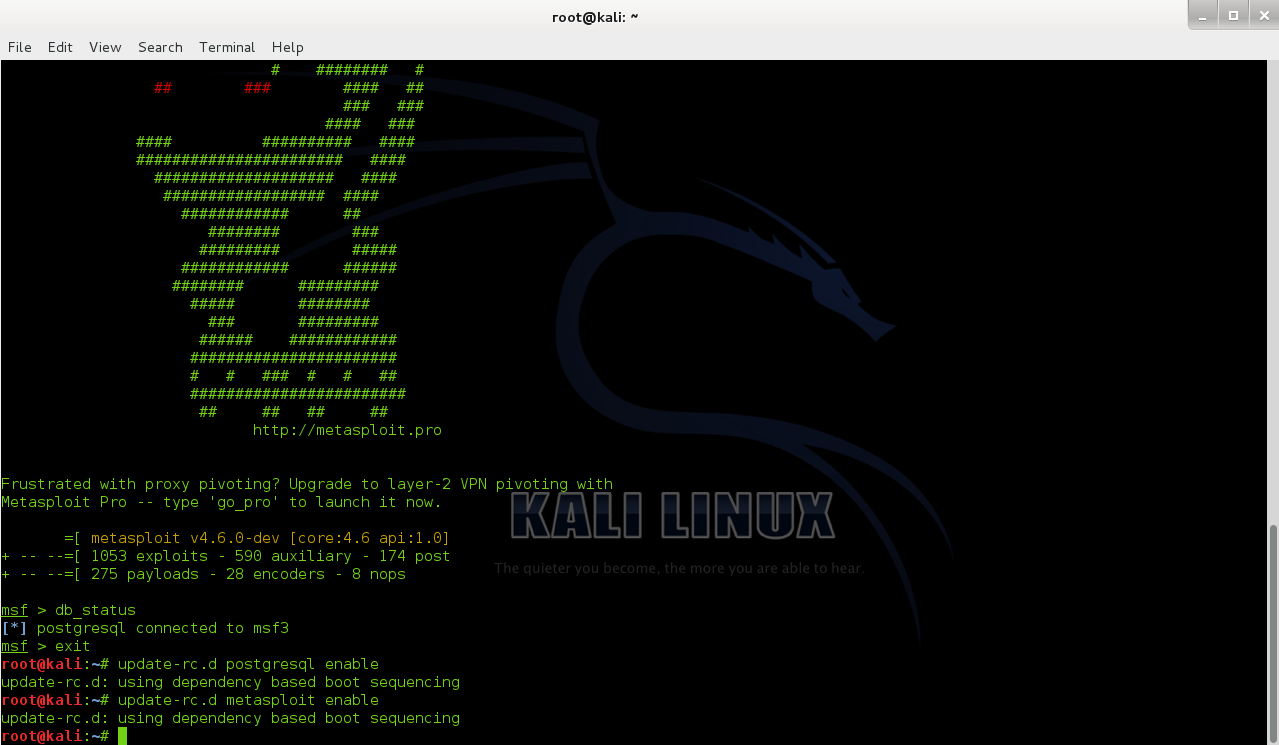This screenshot has height=745, width=1279.
Task: Open the Search menu
Action: [x=160, y=47]
